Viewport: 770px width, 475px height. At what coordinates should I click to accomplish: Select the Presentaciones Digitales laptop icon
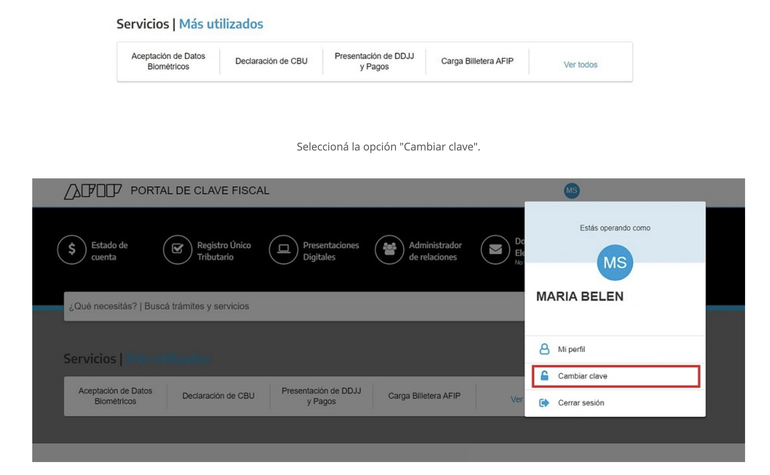(283, 250)
